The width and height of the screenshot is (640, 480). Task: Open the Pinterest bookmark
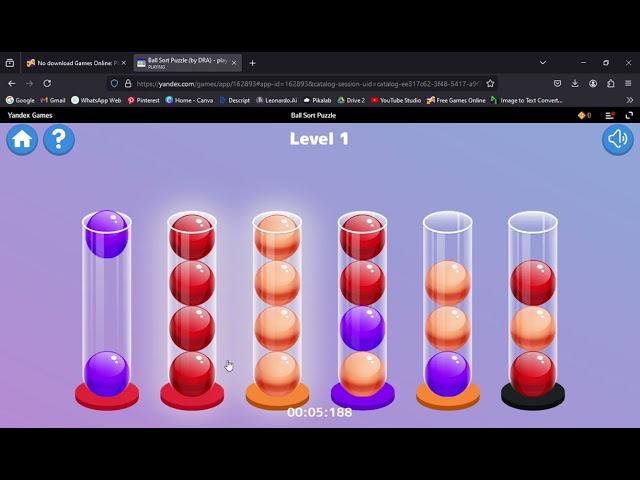coord(143,100)
